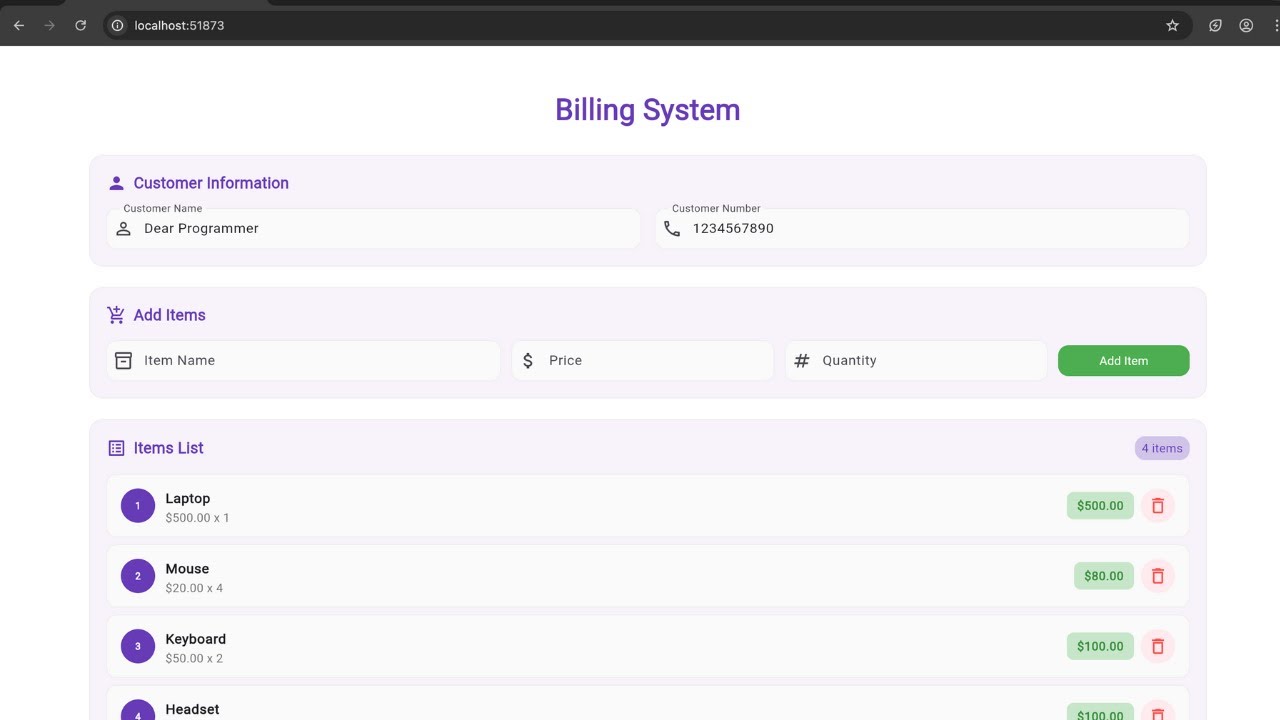
Task: Remove the Mouse item using trash icon
Action: [1158, 576]
